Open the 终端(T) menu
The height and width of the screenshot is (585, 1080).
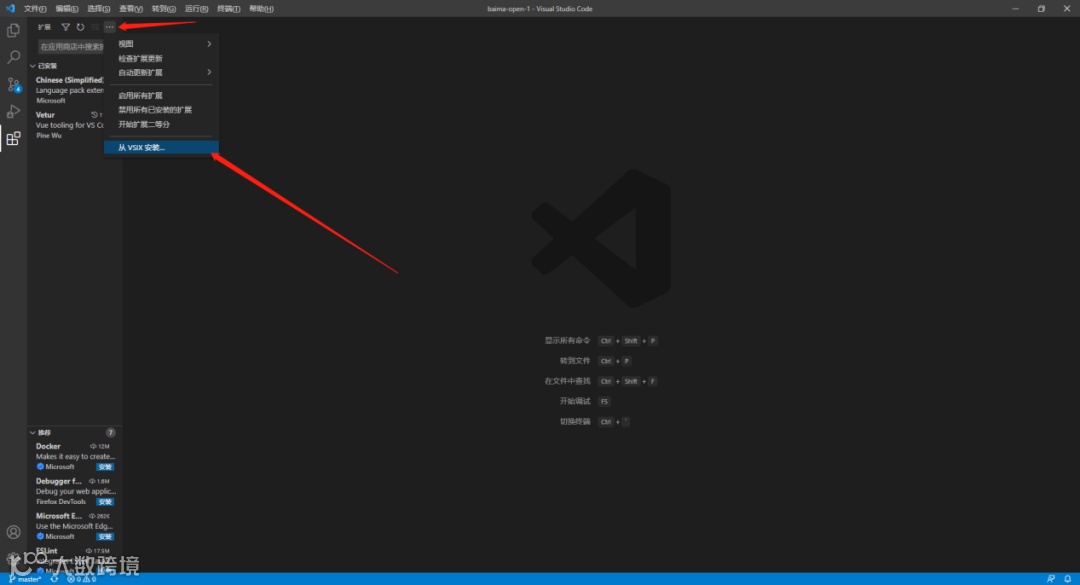point(229,8)
